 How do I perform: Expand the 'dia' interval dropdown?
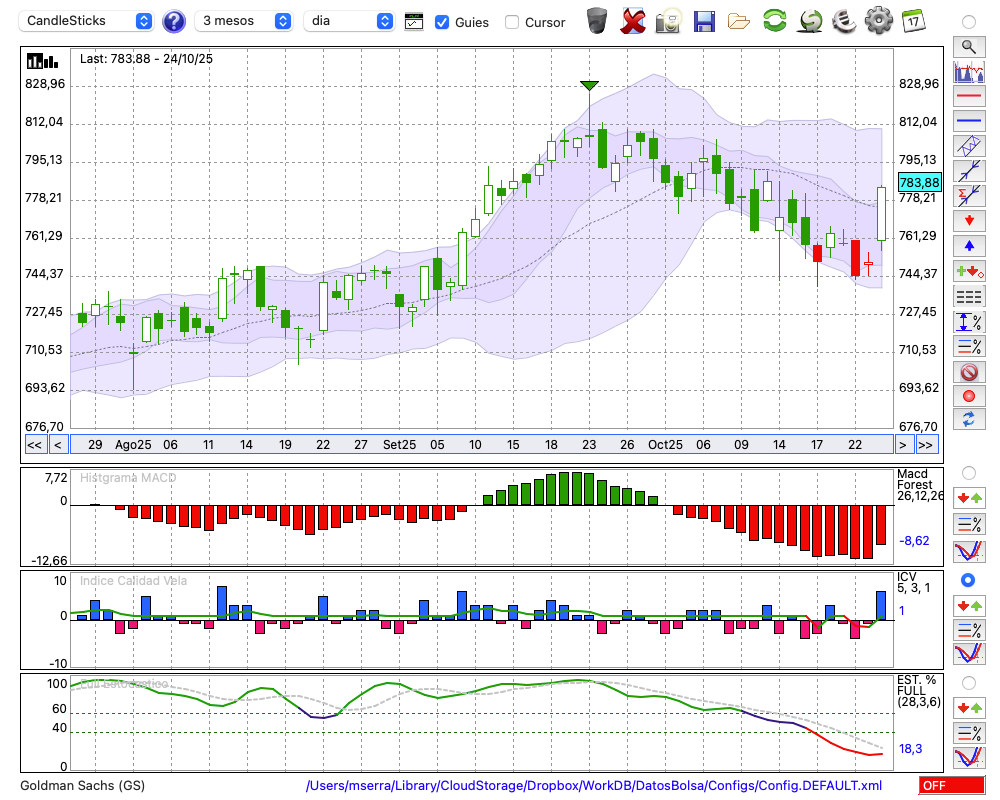click(349, 21)
